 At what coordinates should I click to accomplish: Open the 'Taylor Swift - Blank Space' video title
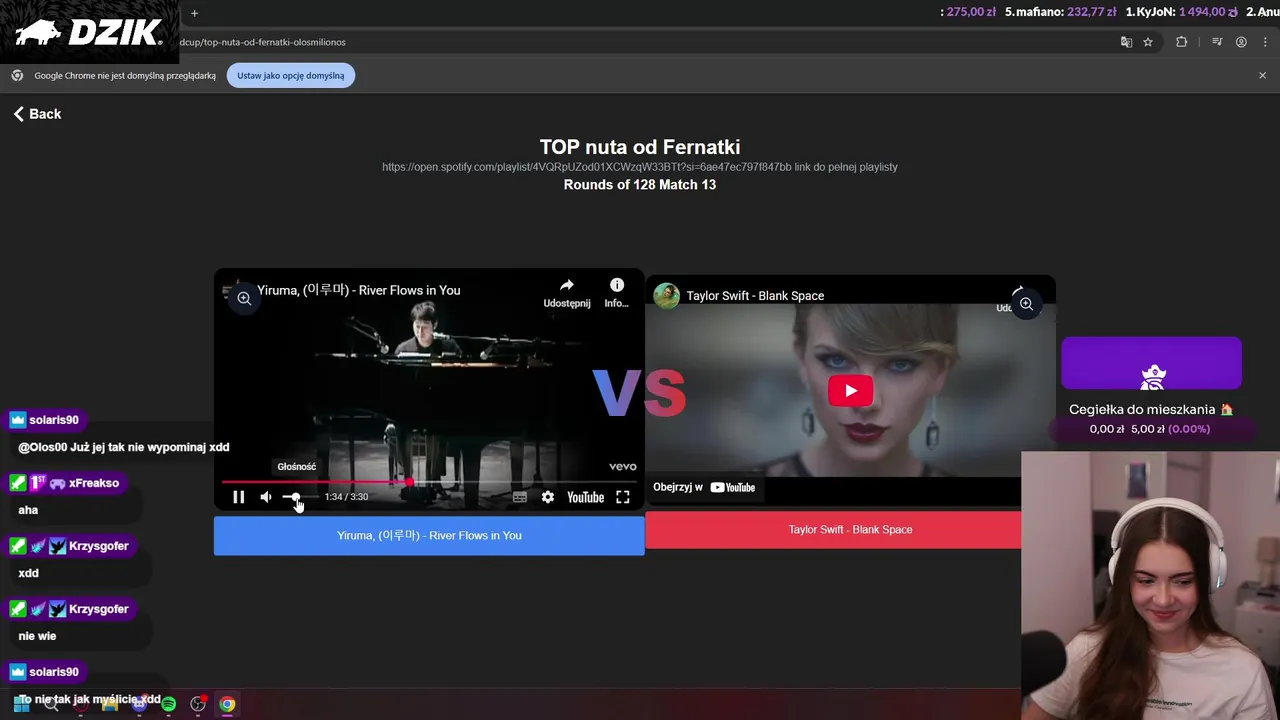(x=755, y=296)
